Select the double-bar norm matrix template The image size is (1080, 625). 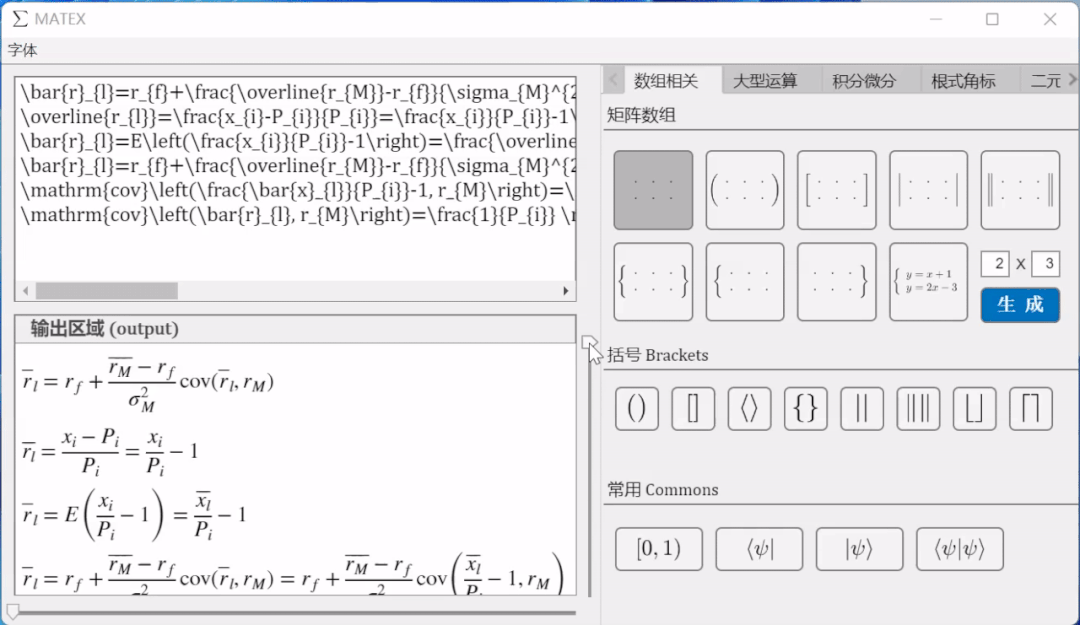1020,189
